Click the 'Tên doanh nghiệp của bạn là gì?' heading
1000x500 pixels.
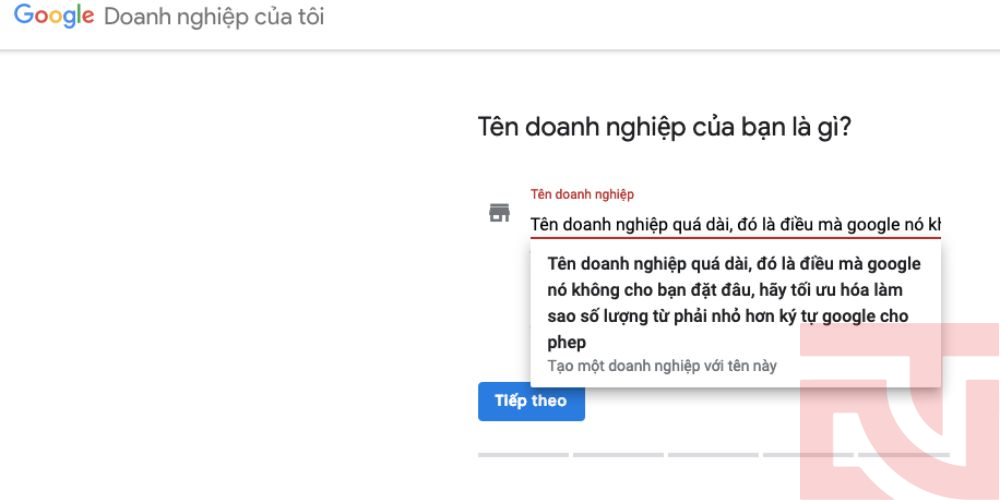(x=665, y=128)
